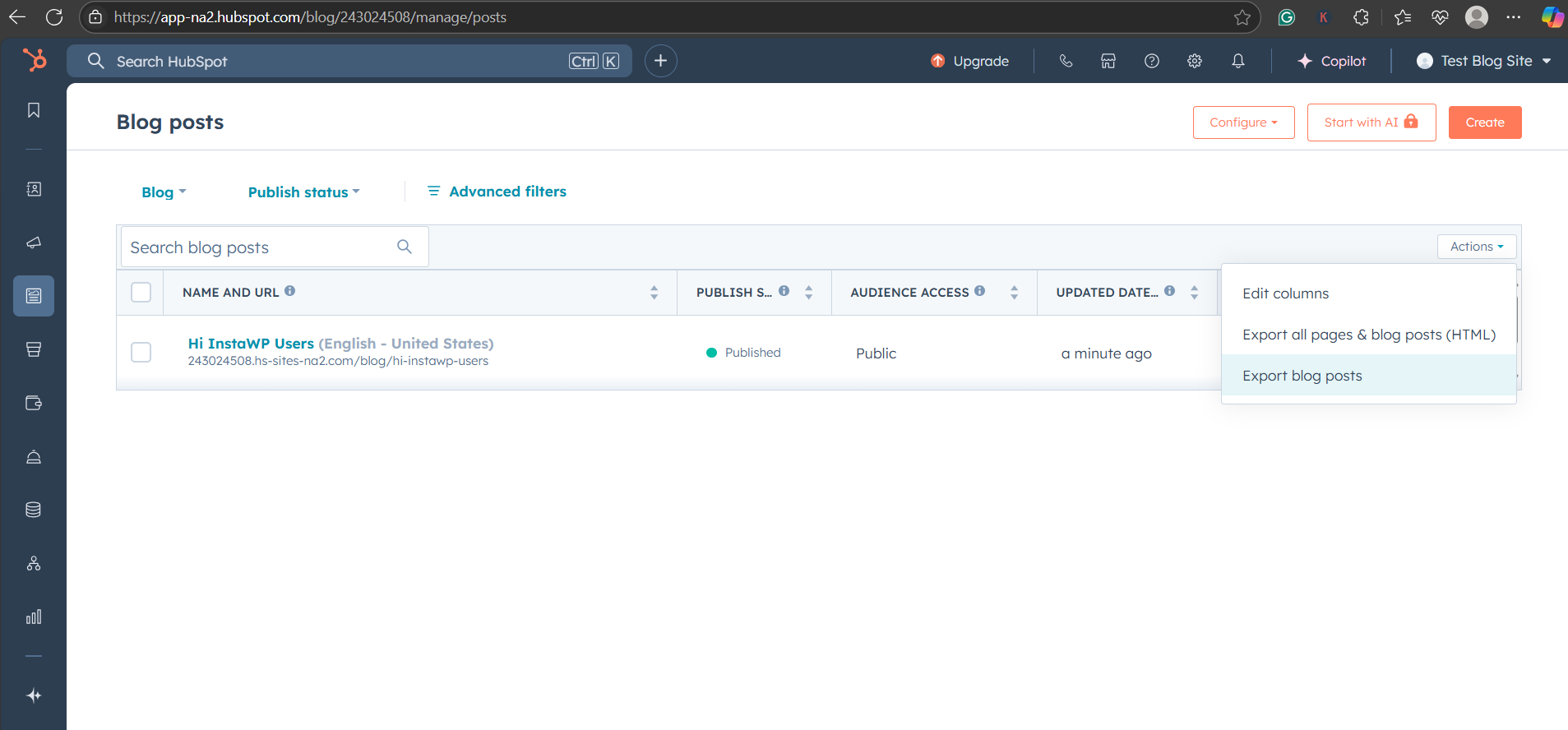Open browser settings ellipsis menu
Screen dimensions: 1568x730
click(1514, 17)
